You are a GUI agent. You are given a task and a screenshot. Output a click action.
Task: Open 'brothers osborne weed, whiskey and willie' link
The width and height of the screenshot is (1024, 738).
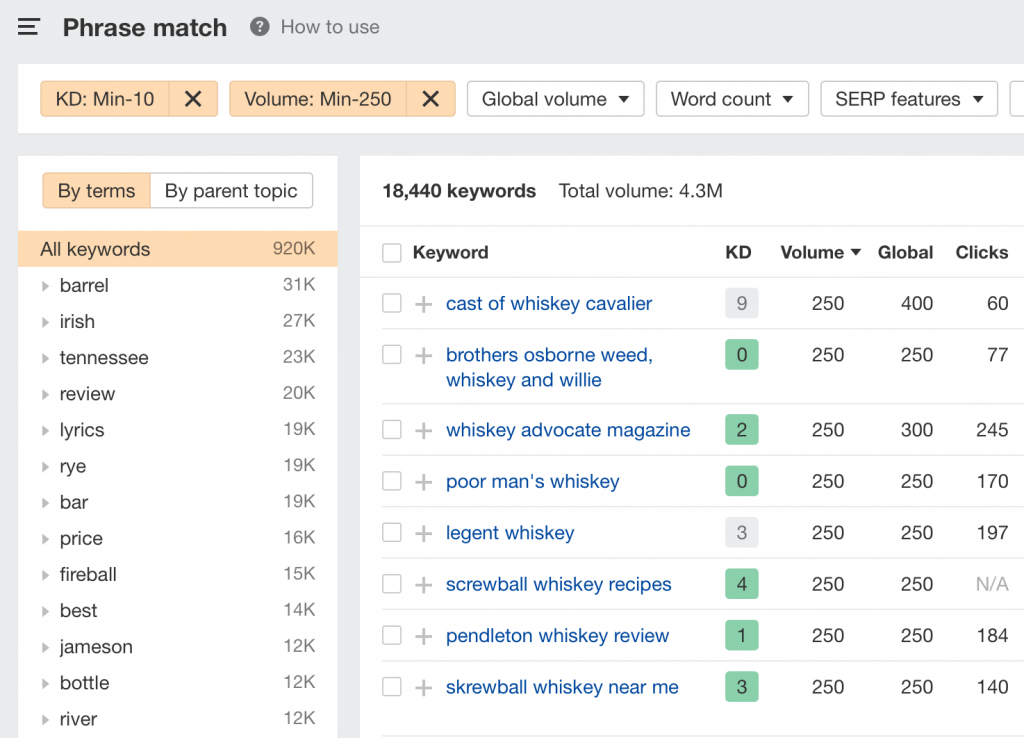(549, 367)
